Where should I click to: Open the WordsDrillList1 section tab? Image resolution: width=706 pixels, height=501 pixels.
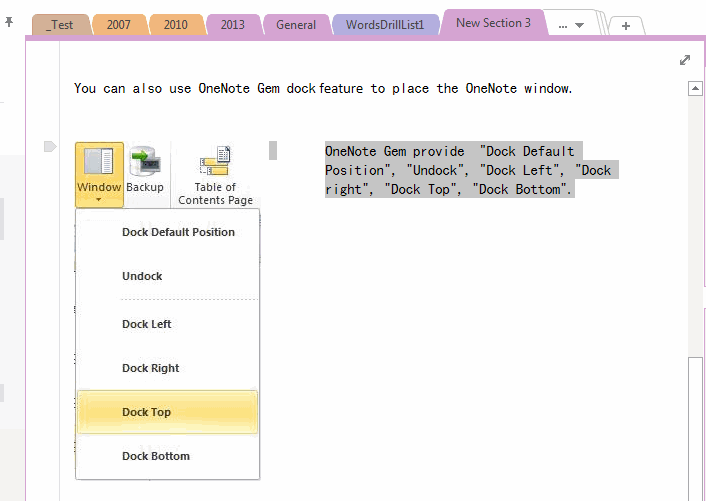(385, 25)
